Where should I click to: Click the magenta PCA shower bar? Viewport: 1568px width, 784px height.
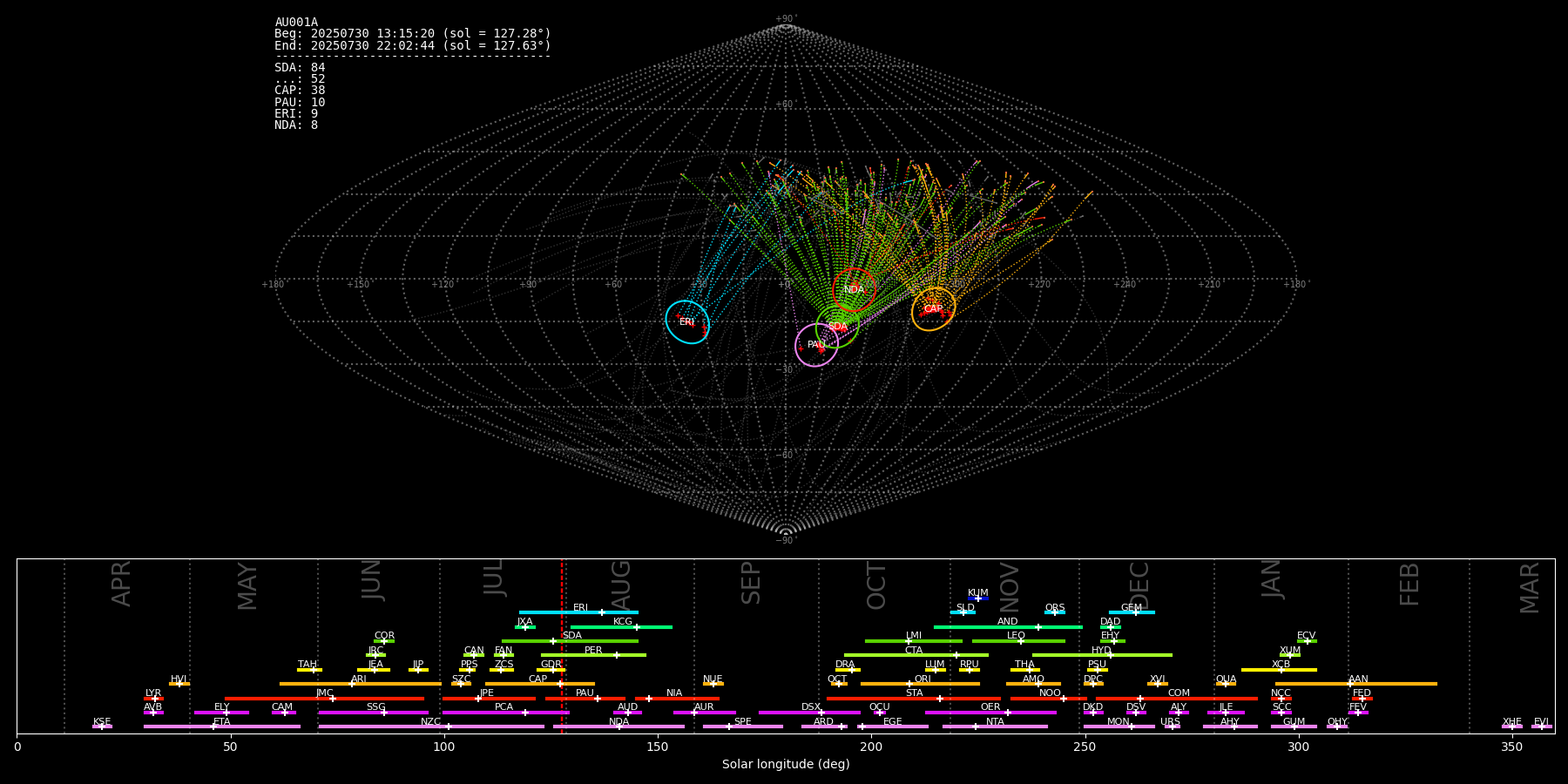[x=505, y=713]
